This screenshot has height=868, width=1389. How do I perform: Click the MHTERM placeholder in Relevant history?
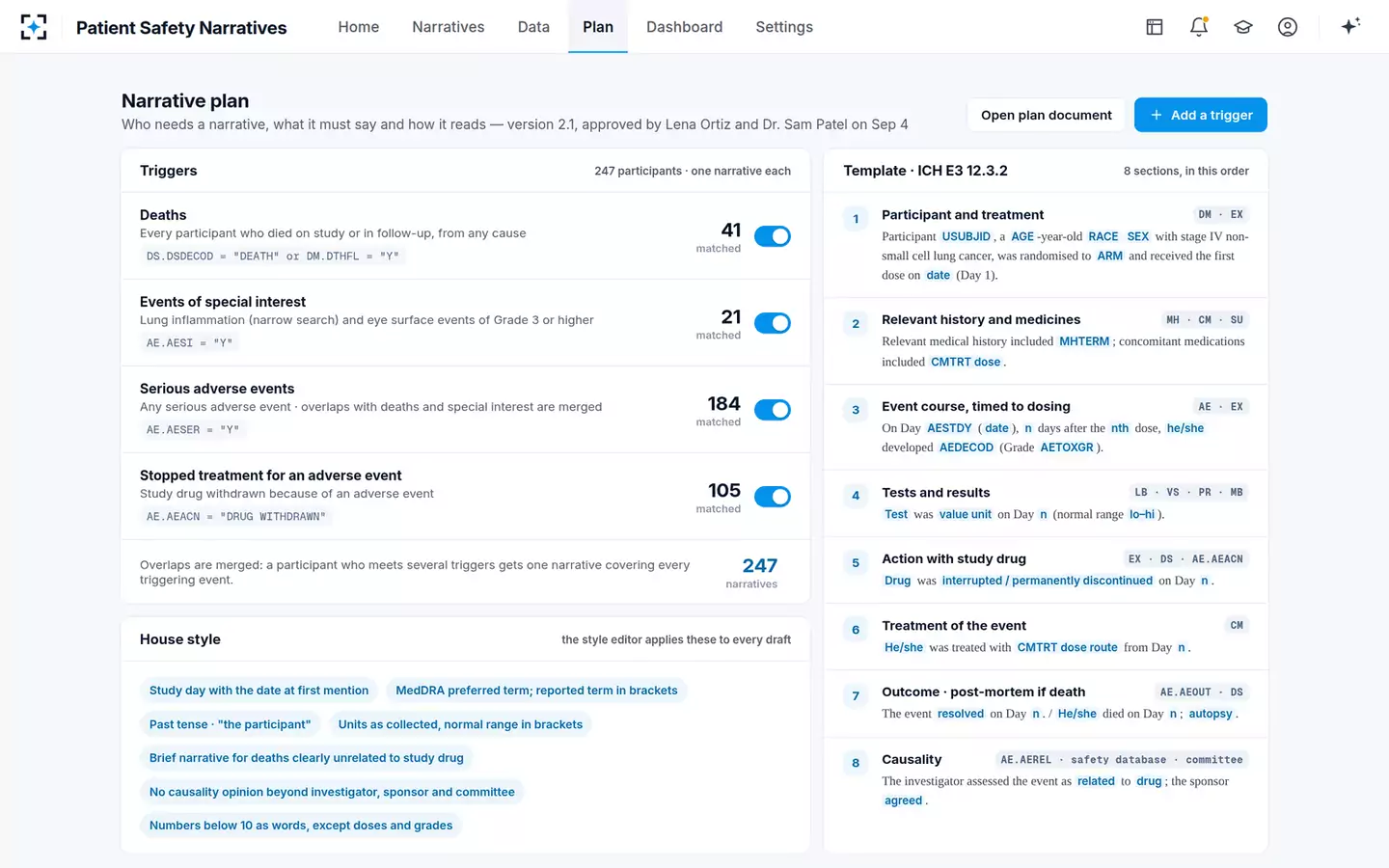[x=1084, y=341]
